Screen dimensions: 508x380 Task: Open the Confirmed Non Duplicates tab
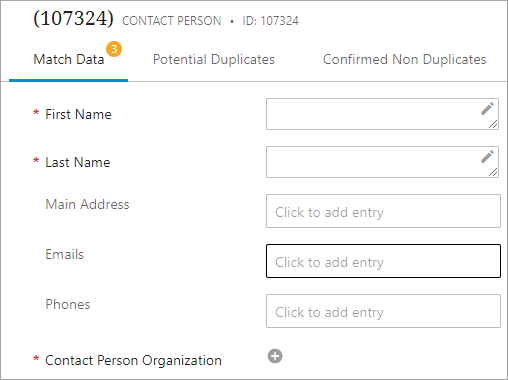tap(405, 60)
